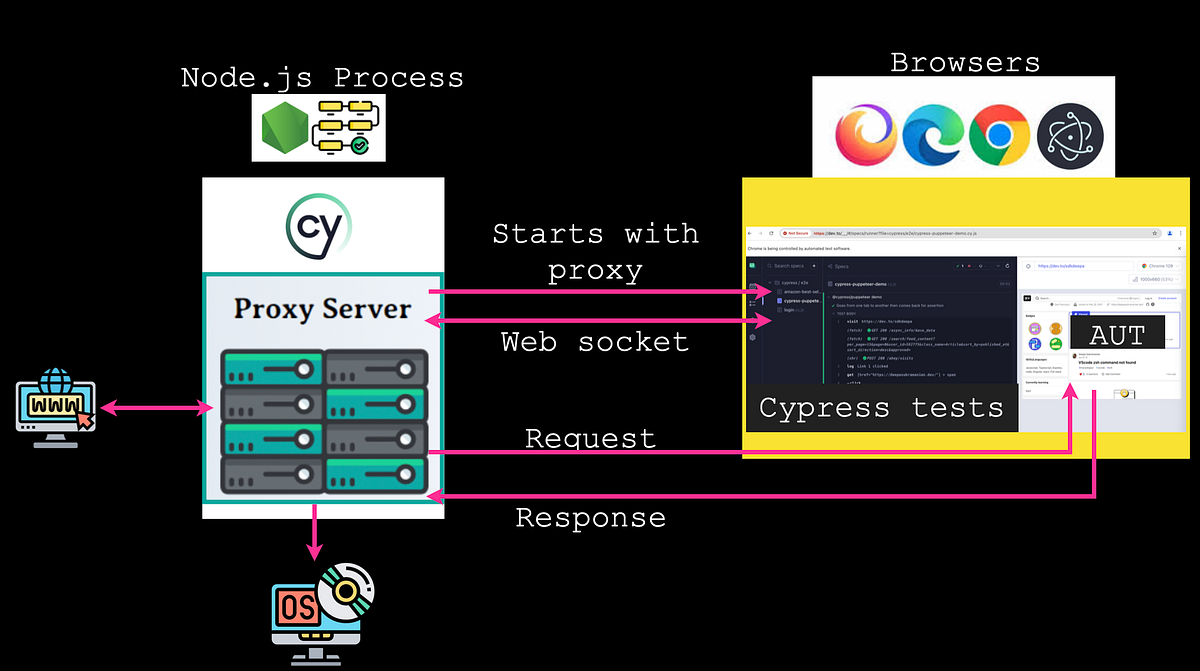Click the Search specs input field
1200x671 pixels.
[787, 266]
